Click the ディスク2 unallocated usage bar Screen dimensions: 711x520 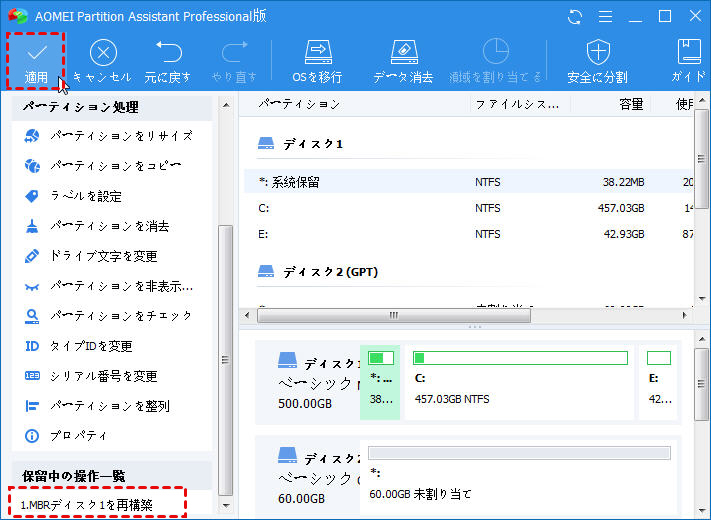tap(519, 452)
